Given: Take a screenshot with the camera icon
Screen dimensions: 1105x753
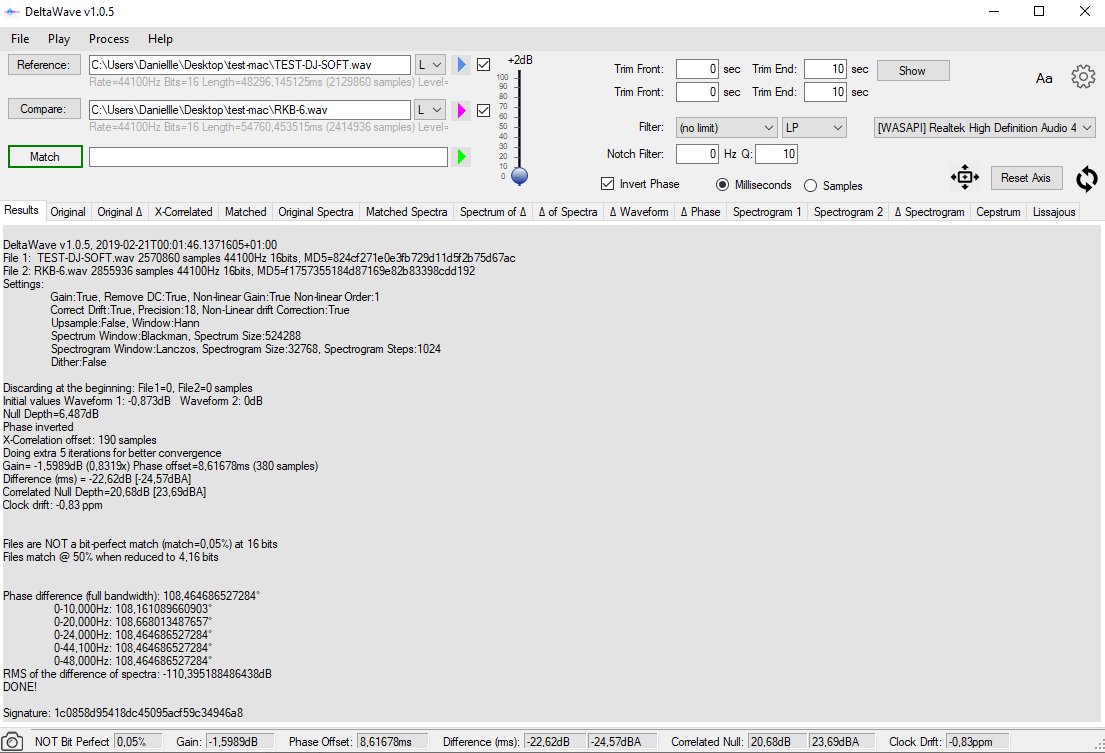Looking at the screenshot, I should tap(12, 742).
